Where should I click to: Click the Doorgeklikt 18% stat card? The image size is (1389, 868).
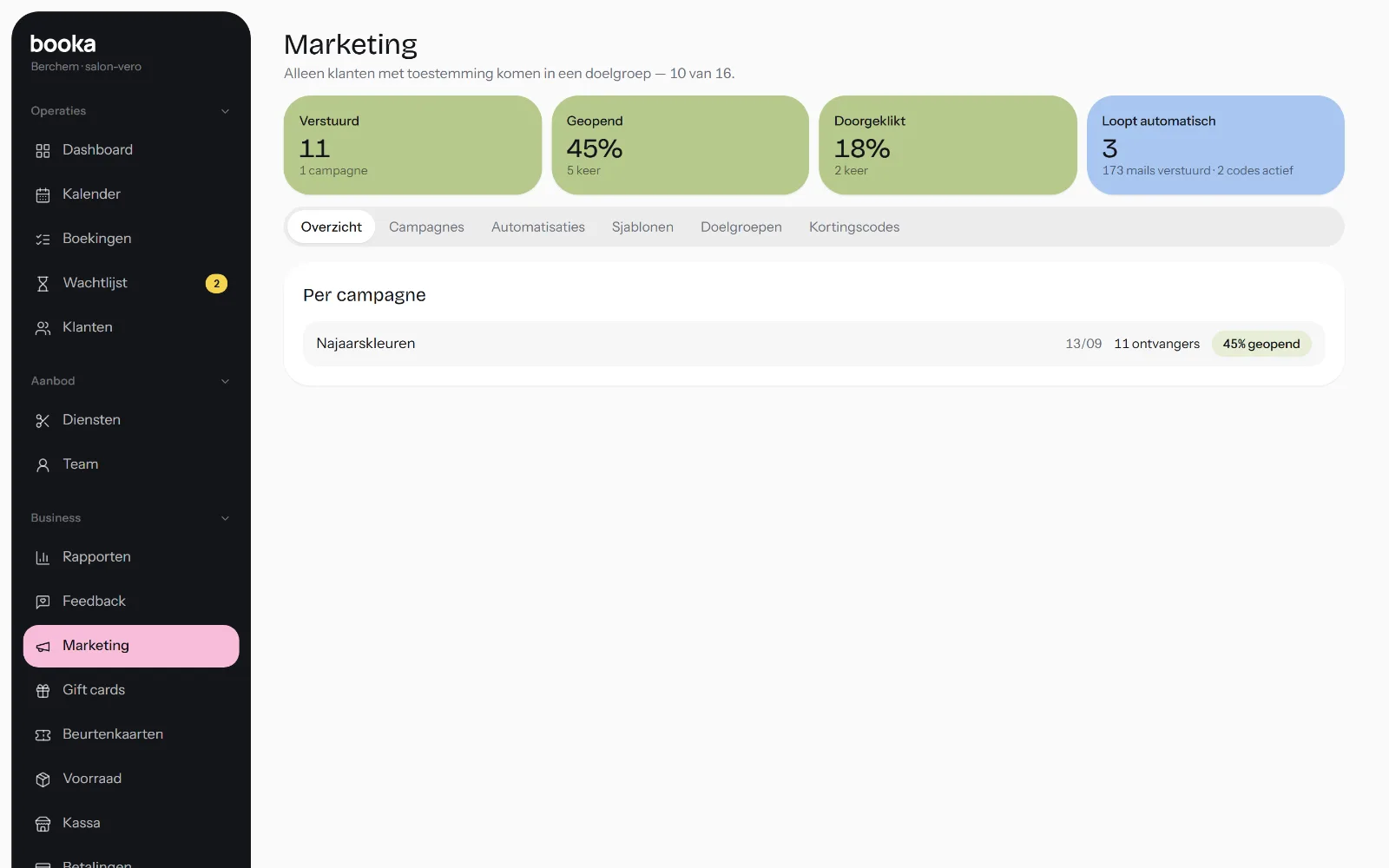click(x=948, y=145)
